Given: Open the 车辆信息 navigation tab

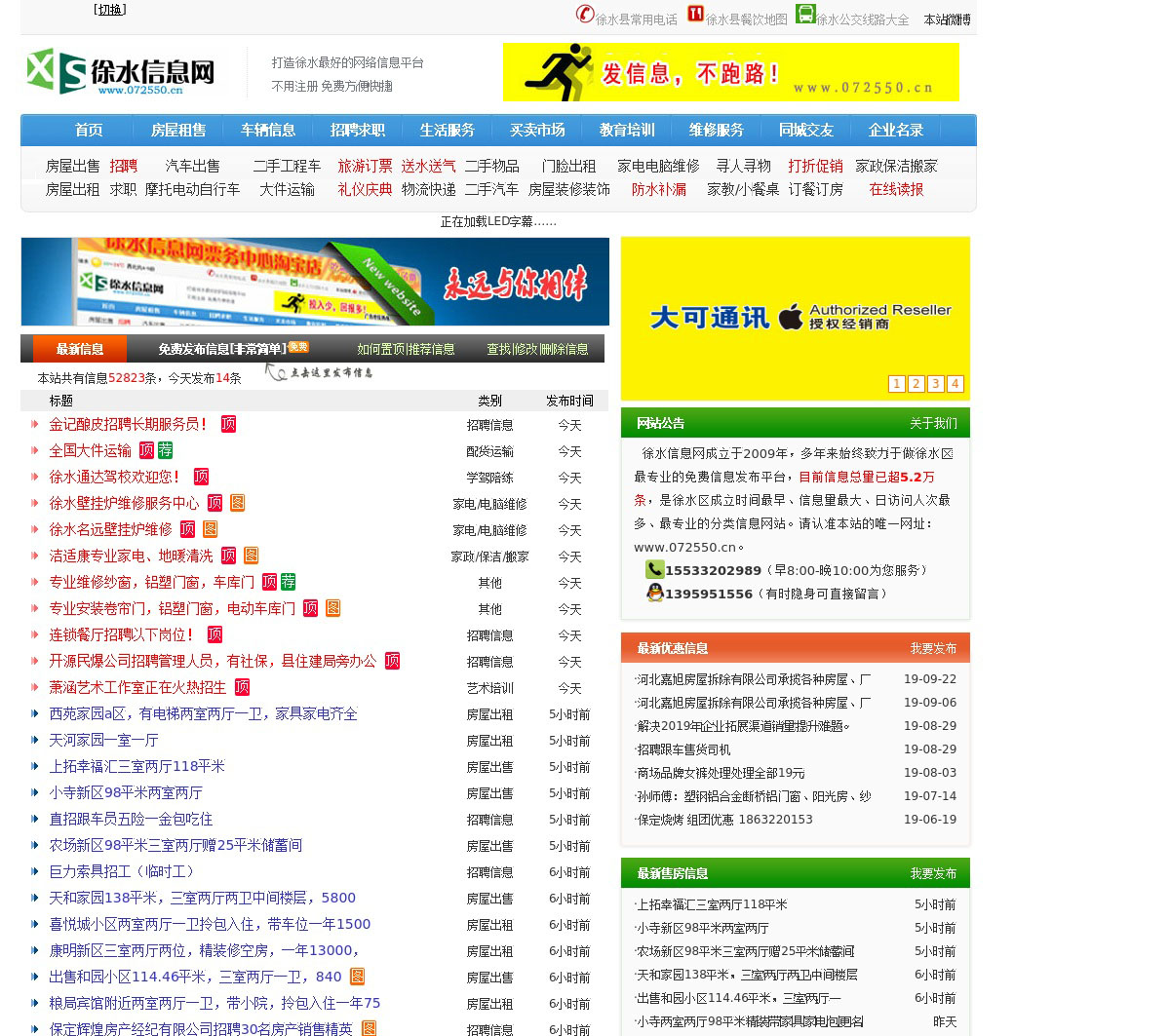Looking at the screenshot, I should (268, 130).
